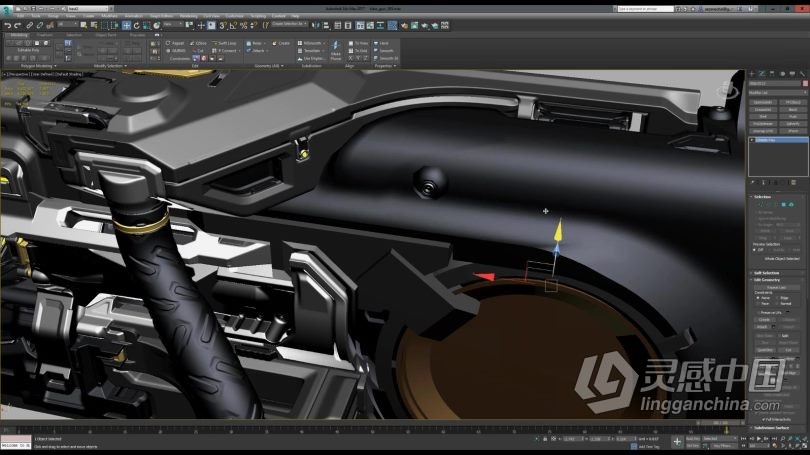This screenshot has width=810, height=455.
Task: Select the Preview Selection Off radio button
Action: [x=755, y=250]
